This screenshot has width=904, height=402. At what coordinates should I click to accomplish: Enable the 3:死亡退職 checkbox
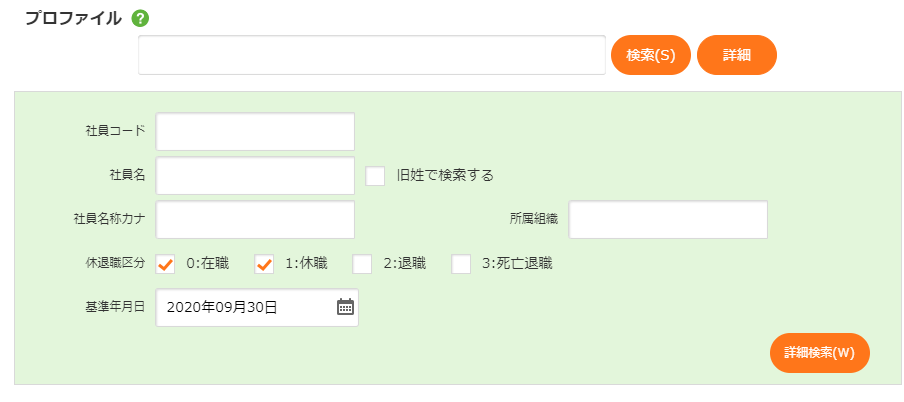pos(461,264)
